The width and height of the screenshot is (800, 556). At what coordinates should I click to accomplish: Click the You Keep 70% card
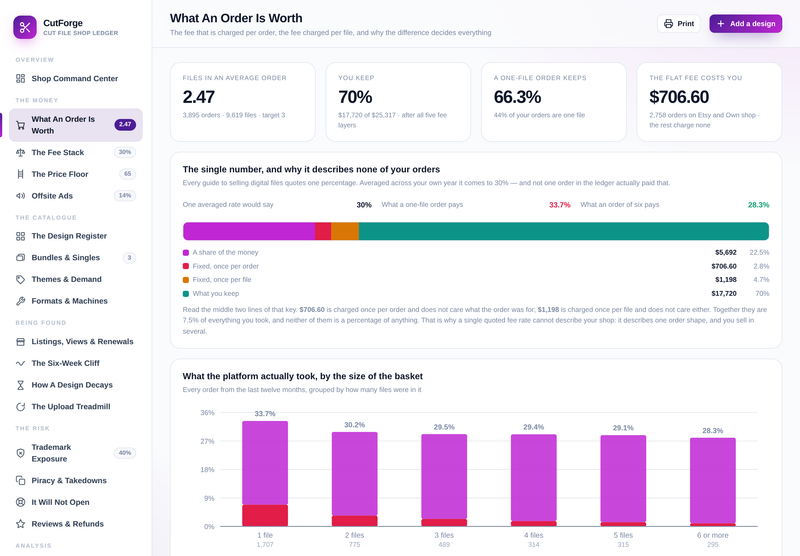[398, 102]
